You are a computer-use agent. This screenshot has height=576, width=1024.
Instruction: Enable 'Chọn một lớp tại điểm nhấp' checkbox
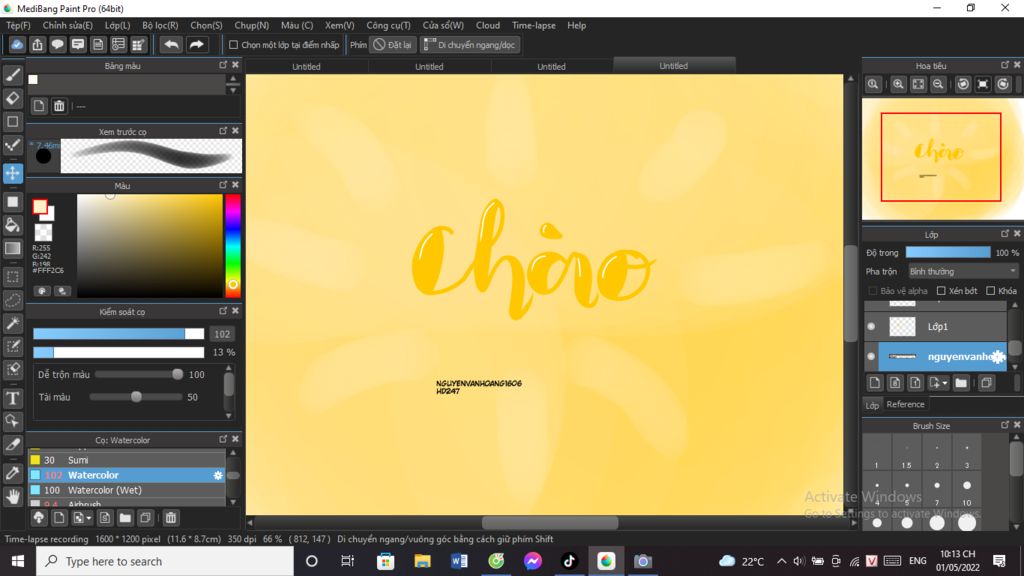(233, 45)
